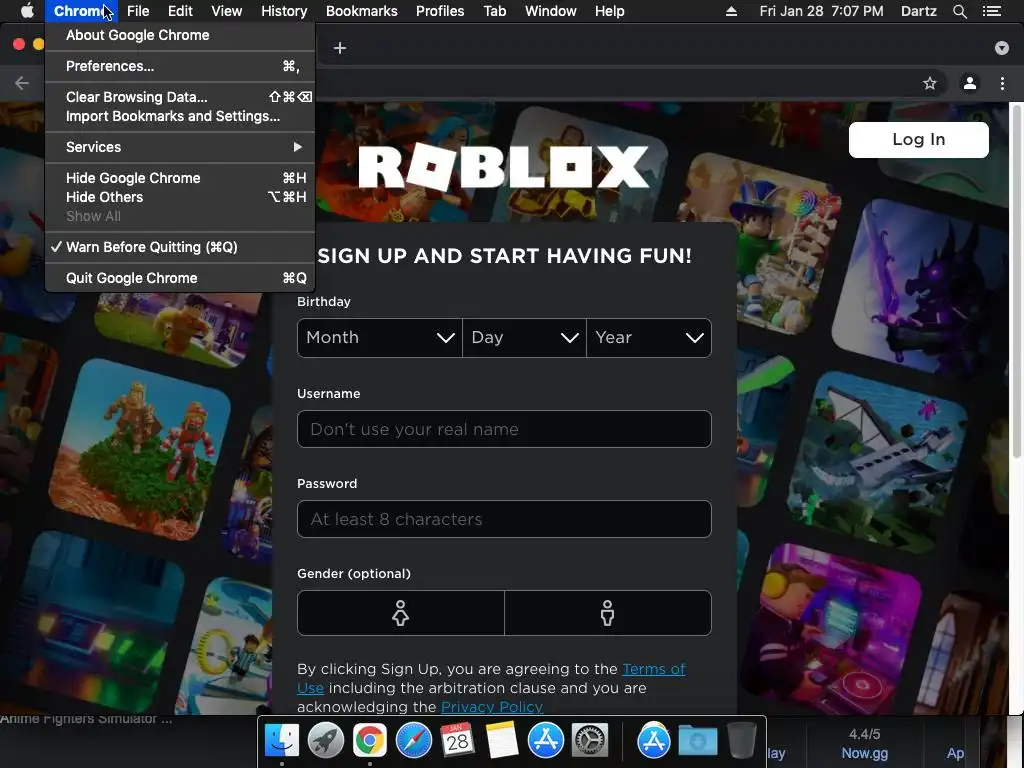Image resolution: width=1024 pixels, height=768 pixels.
Task: Open the Trash in the Dock
Action: pyautogui.click(x=741, y=741)
